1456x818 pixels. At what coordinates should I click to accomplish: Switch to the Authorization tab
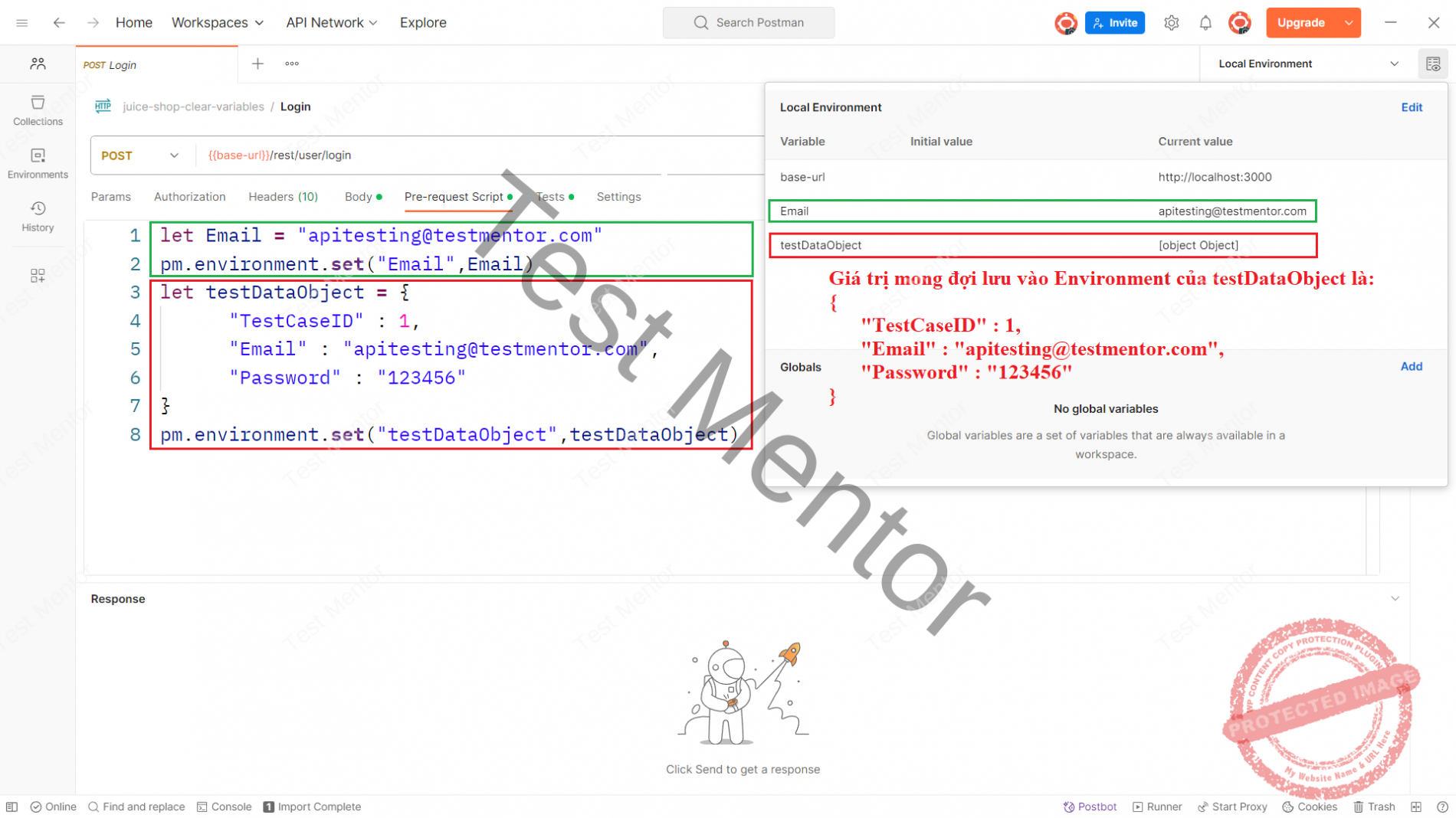pos(189,197)
